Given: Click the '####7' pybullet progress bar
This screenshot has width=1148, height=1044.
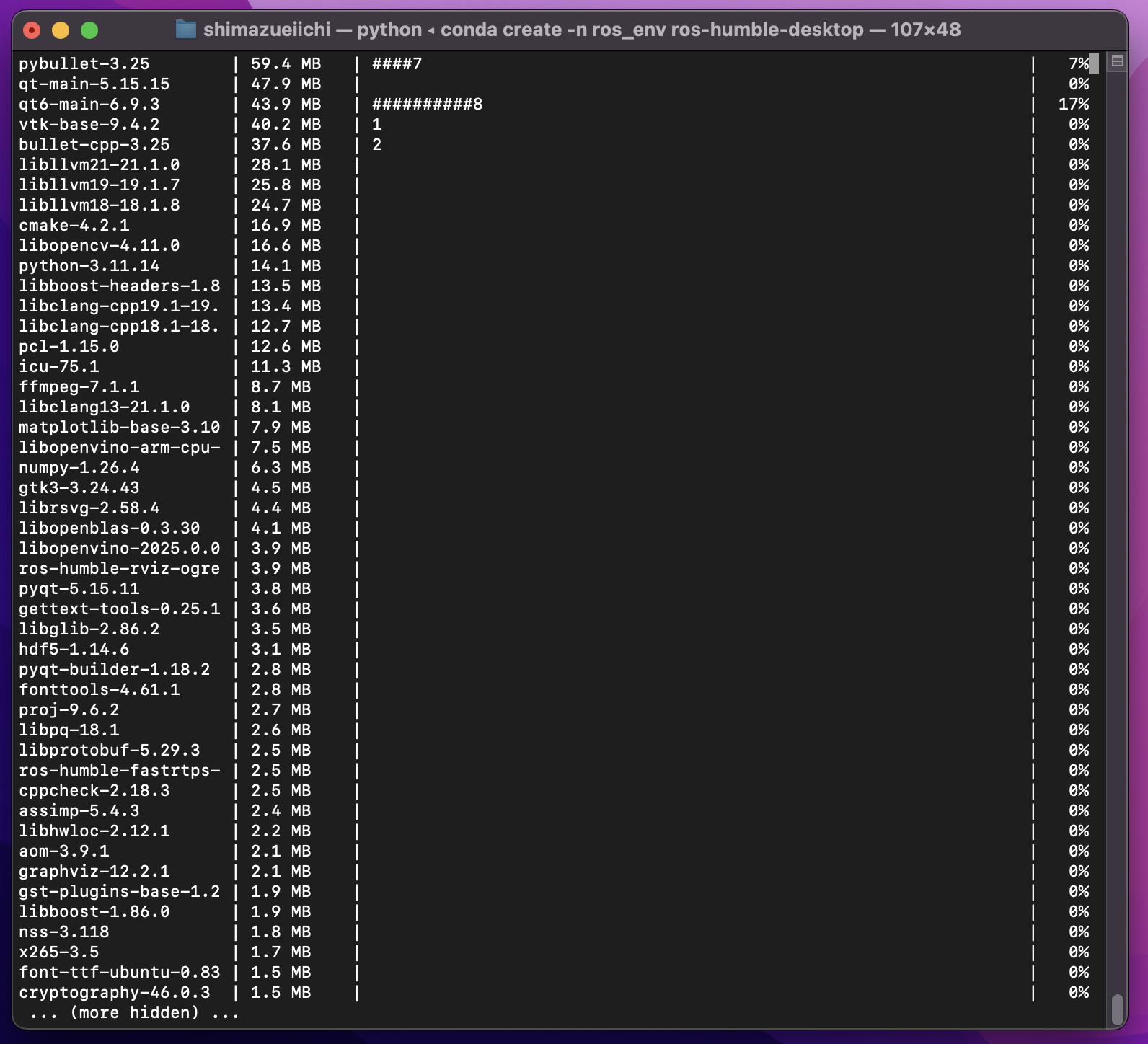Looking at the screenshot, I should click(397, 64).
